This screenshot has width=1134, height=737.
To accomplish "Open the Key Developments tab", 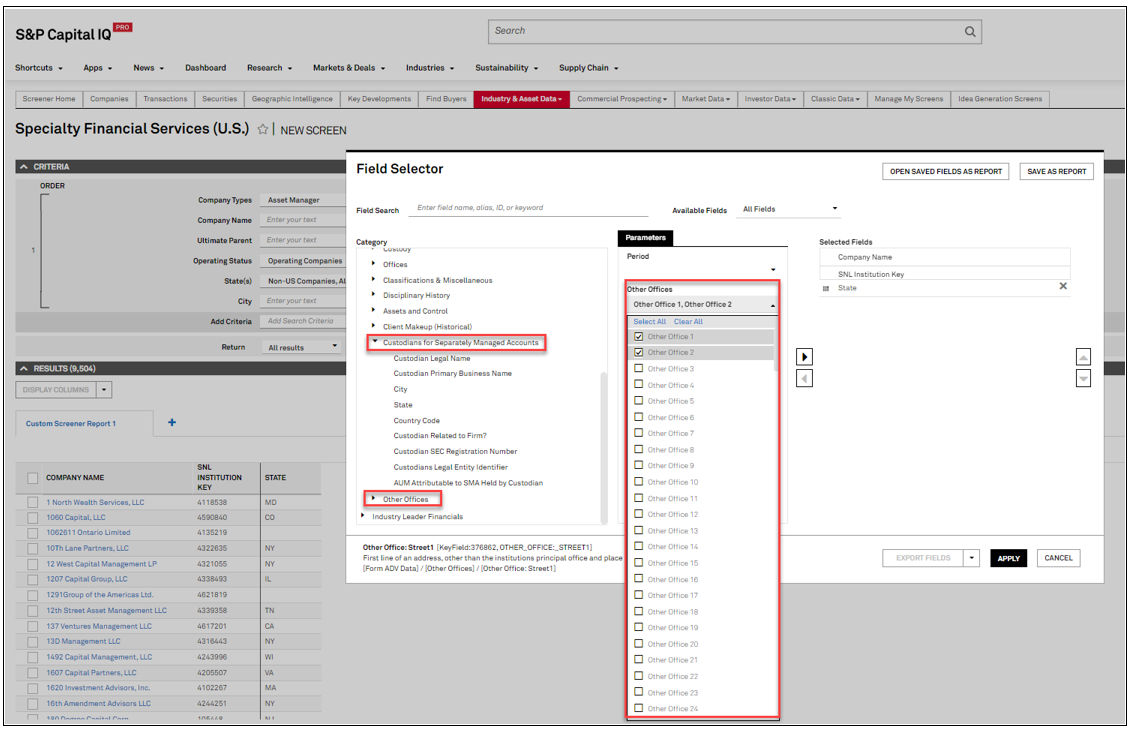I will pyautogui.click(x=379, y=99).
